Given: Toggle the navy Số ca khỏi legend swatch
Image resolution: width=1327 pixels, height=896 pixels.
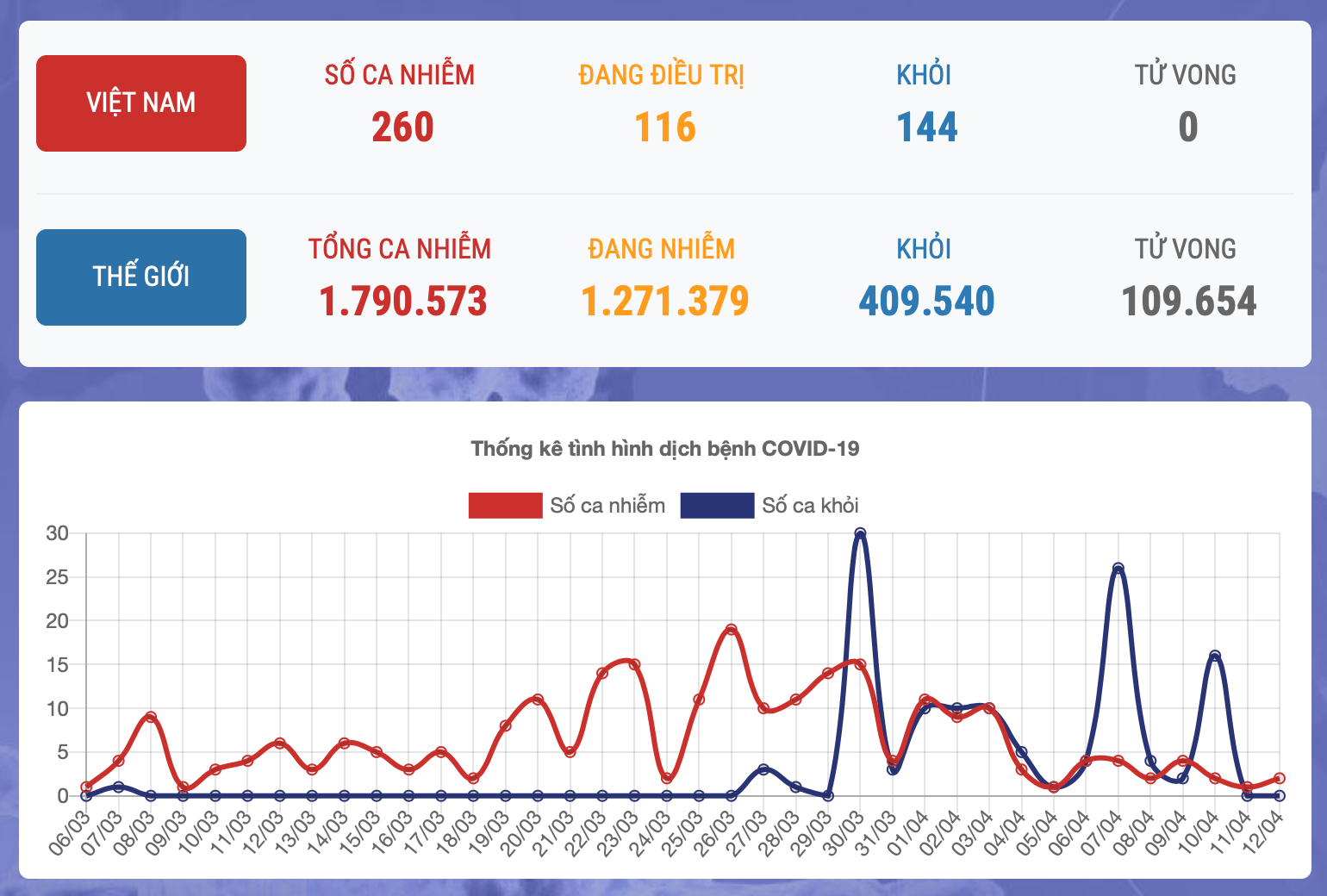Looking at the screenshot, I should 717,506.
